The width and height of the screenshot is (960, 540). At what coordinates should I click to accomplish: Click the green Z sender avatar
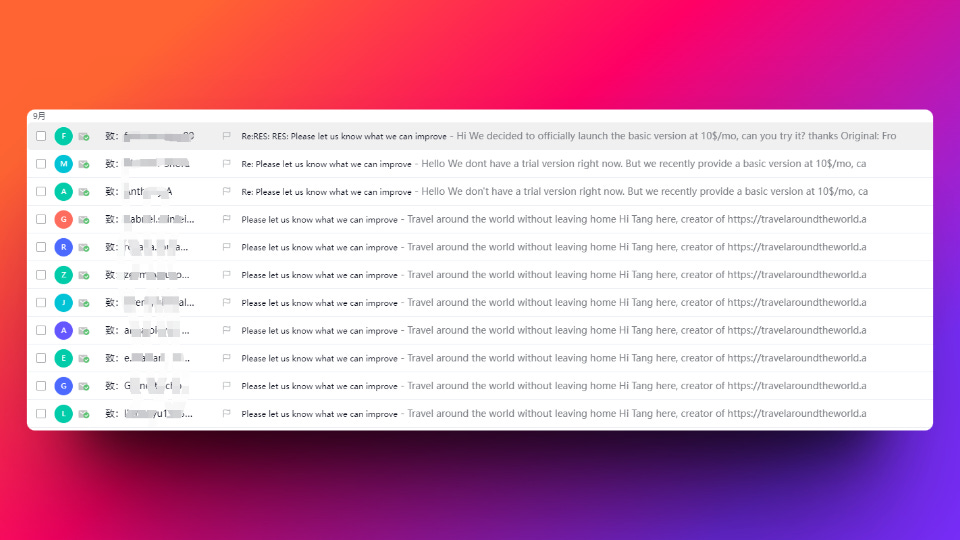(x=64, y=275)
